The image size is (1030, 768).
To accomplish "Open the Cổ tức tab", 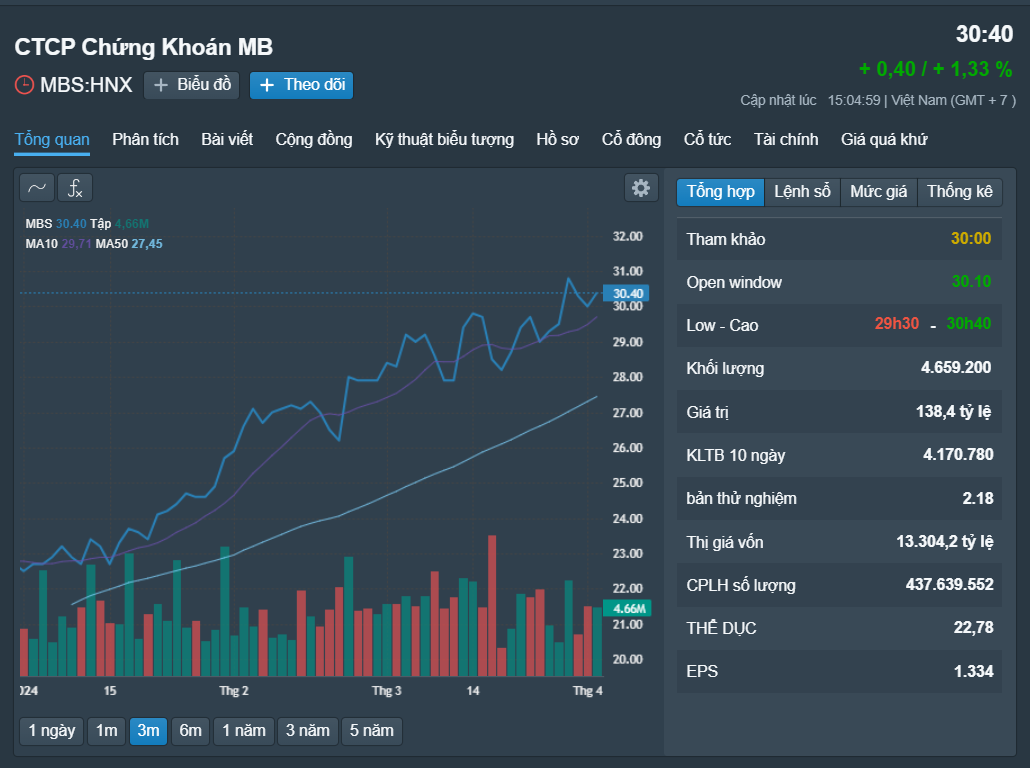I will [707, 139].
